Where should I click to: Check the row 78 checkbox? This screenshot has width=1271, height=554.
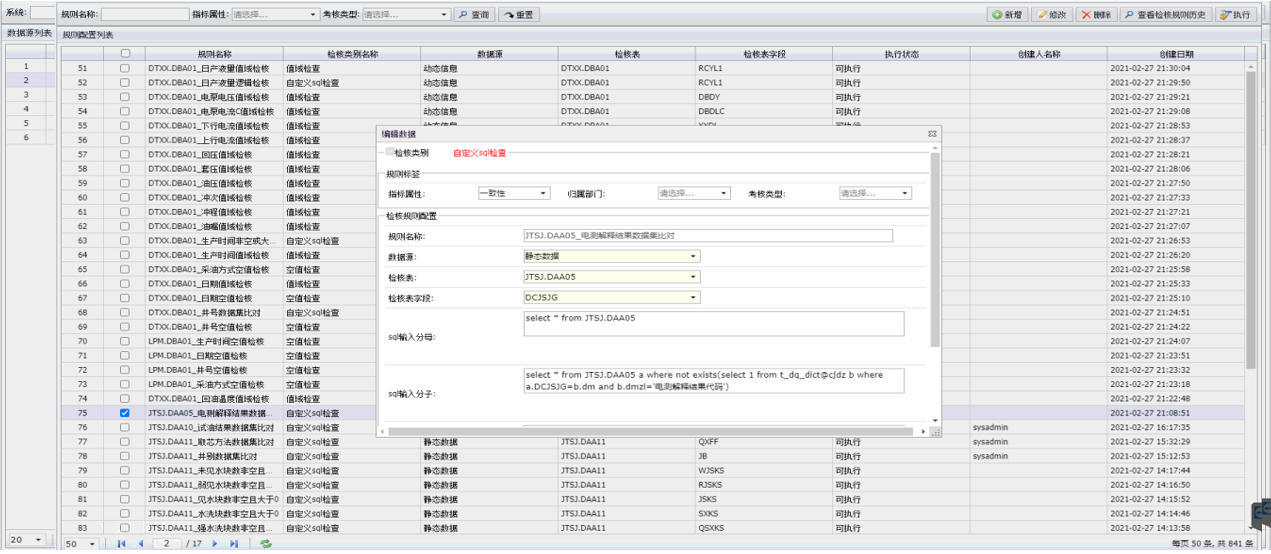coord(125,456)
